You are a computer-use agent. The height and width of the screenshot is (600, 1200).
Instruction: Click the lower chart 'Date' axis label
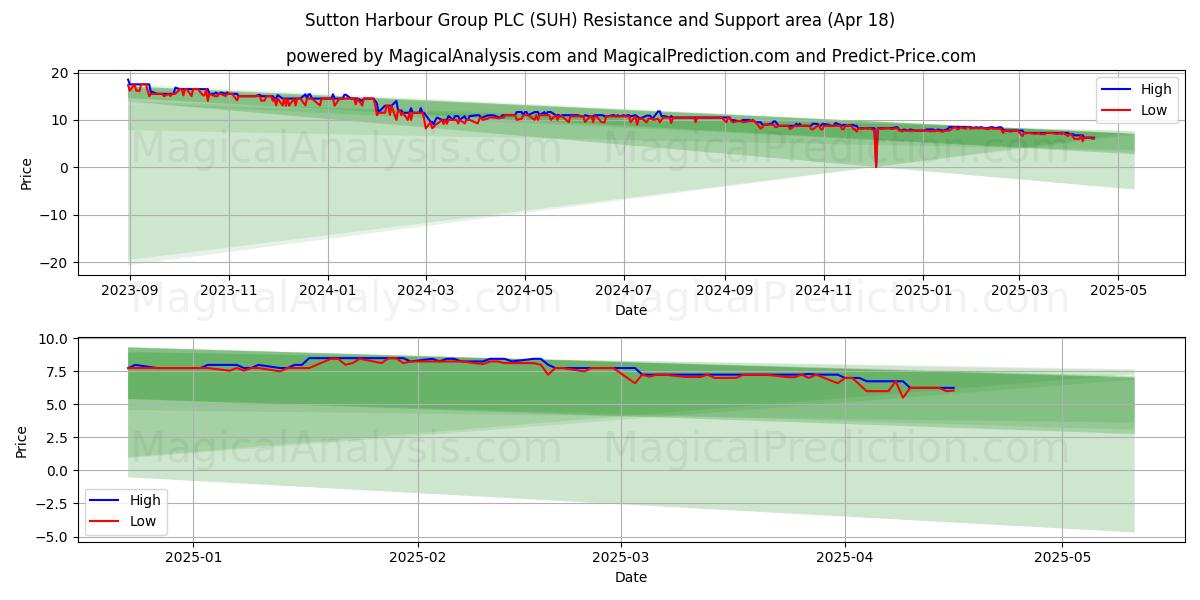tap(631, 577)
